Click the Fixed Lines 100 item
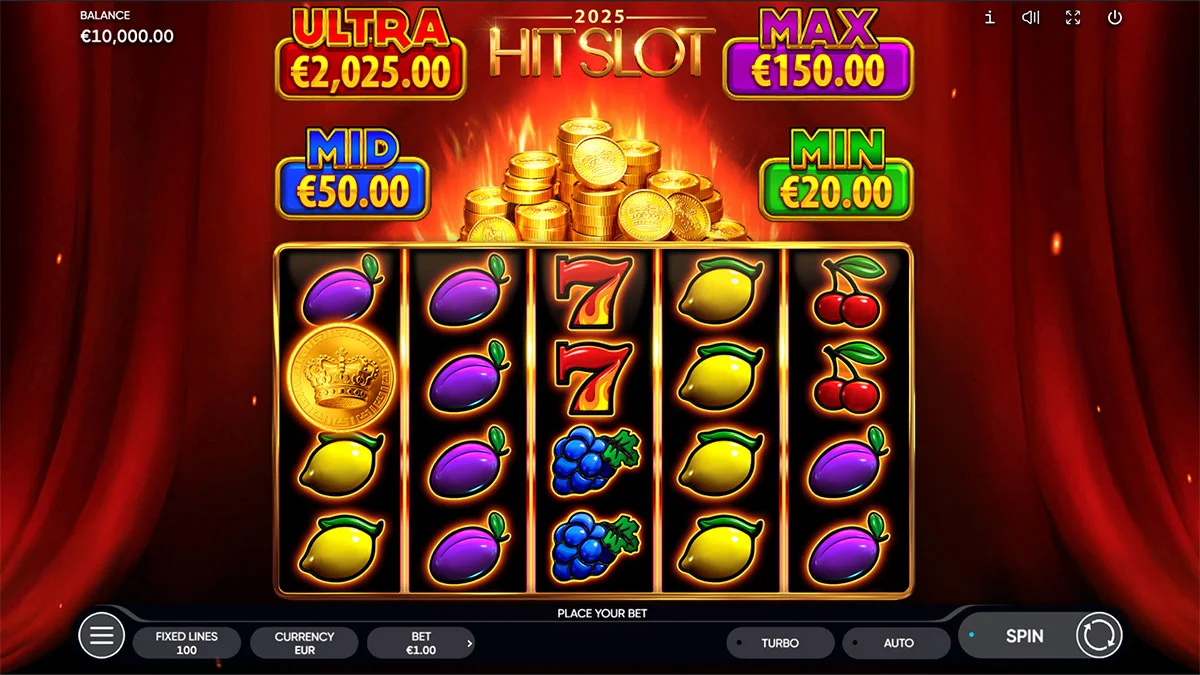 [x=186, y=643]
